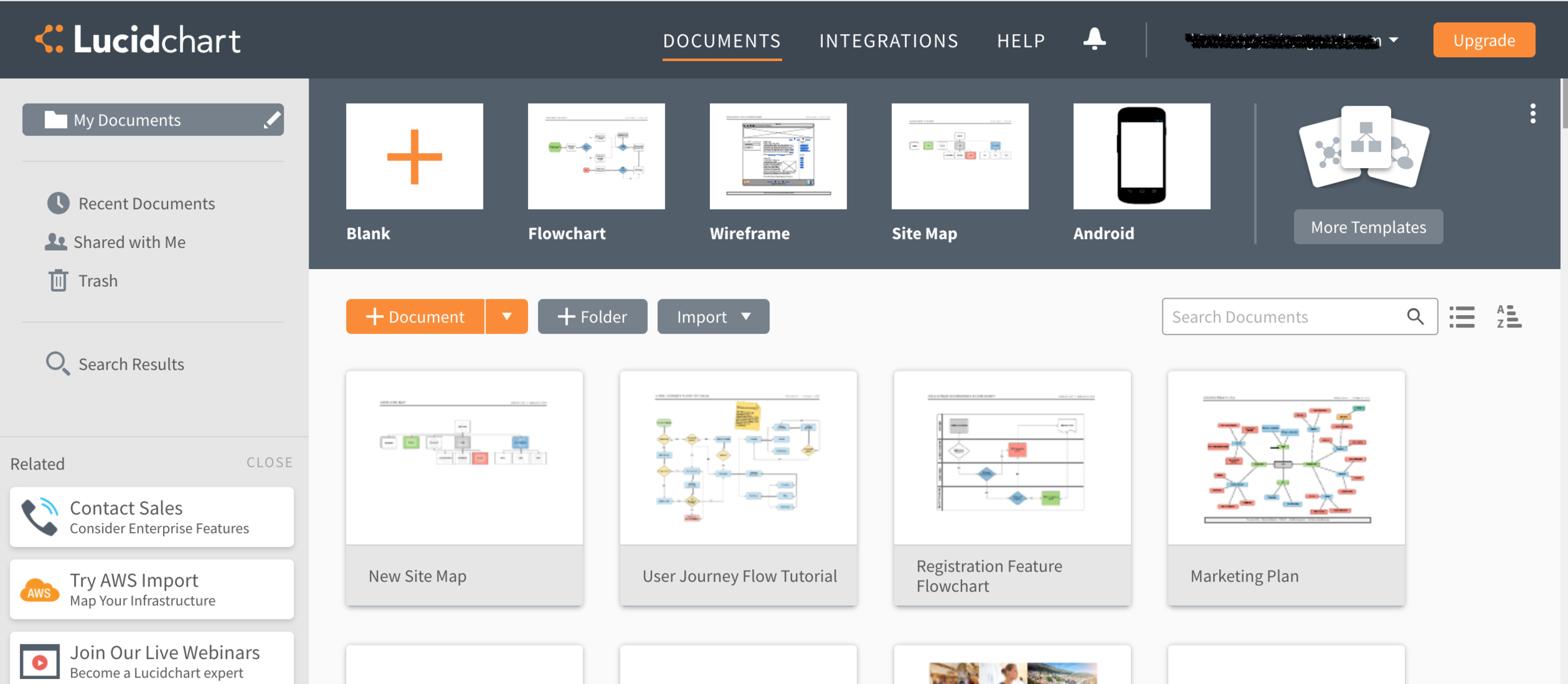Open Registration Feature Flowchart document

pos(1012,488)
